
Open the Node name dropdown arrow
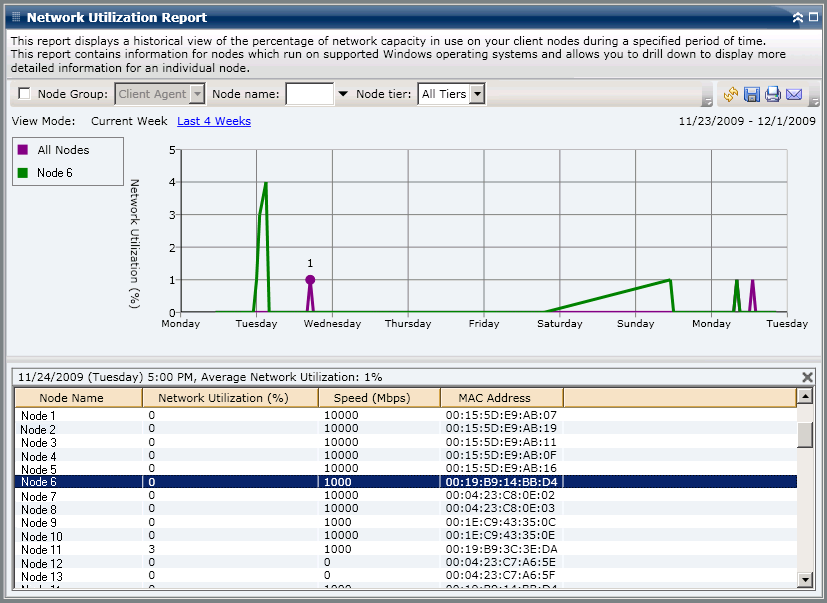tap(341, 94)
